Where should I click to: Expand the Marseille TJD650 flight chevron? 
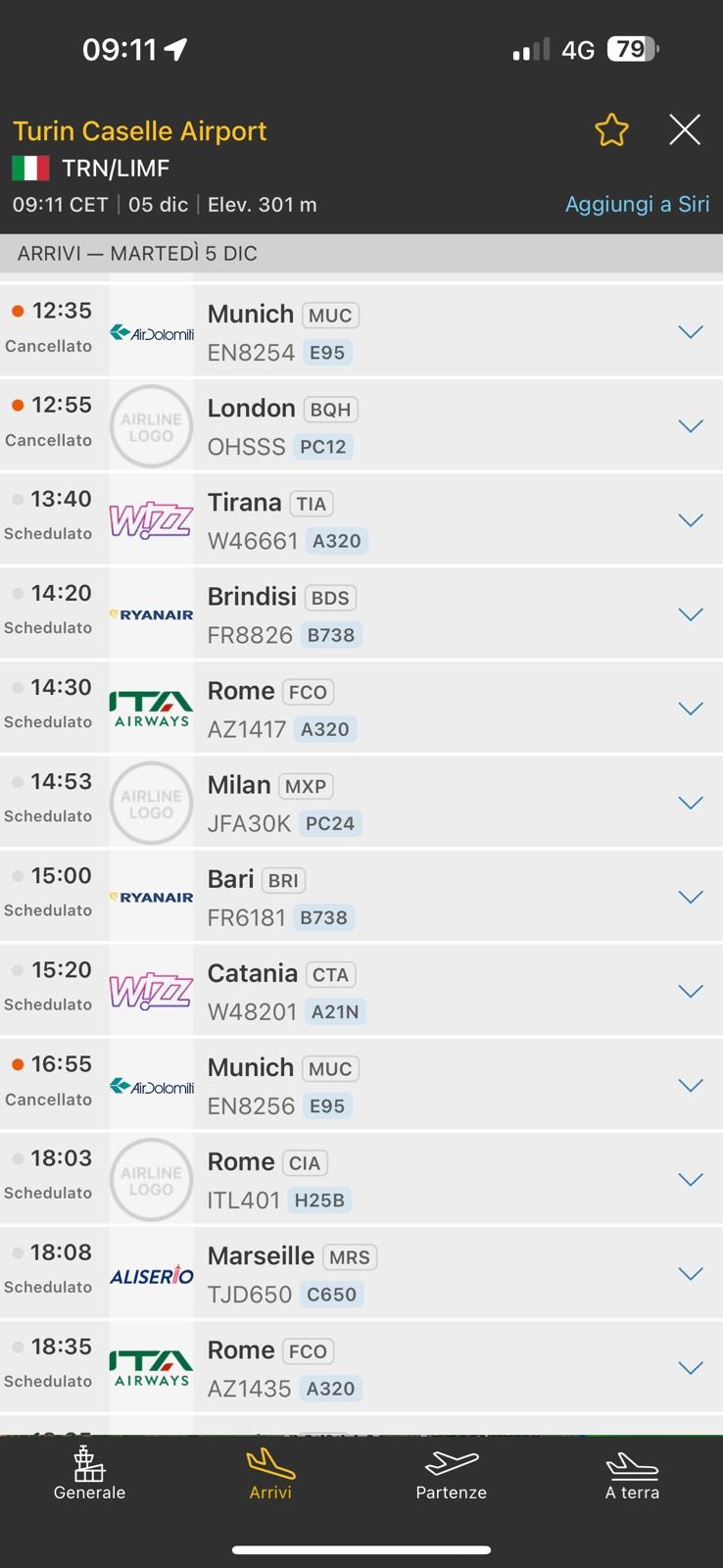click(x=691, y=1274)
